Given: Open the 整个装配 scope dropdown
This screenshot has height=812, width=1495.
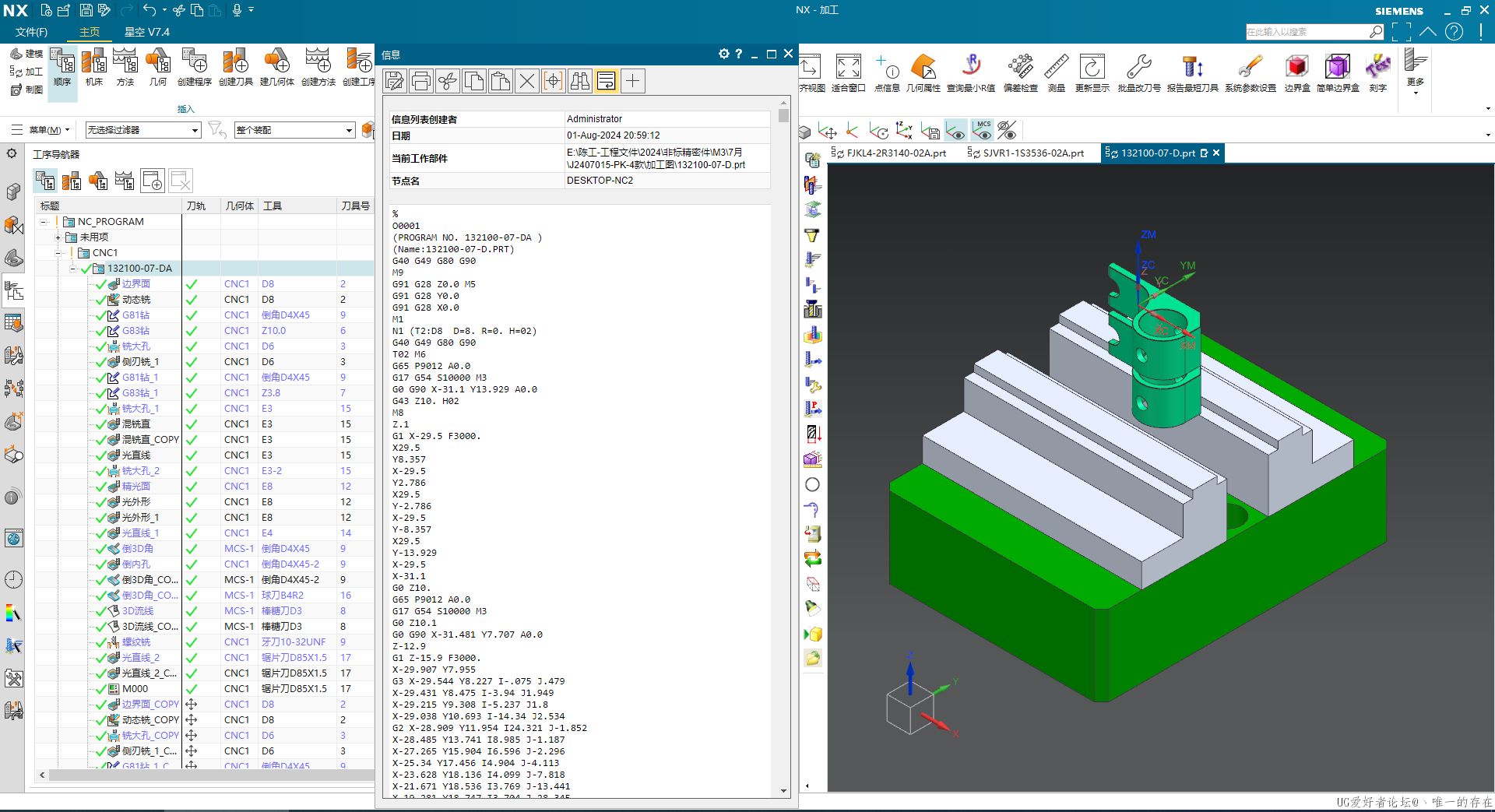Looking at the screenshot, I should (x=295, y=130).
